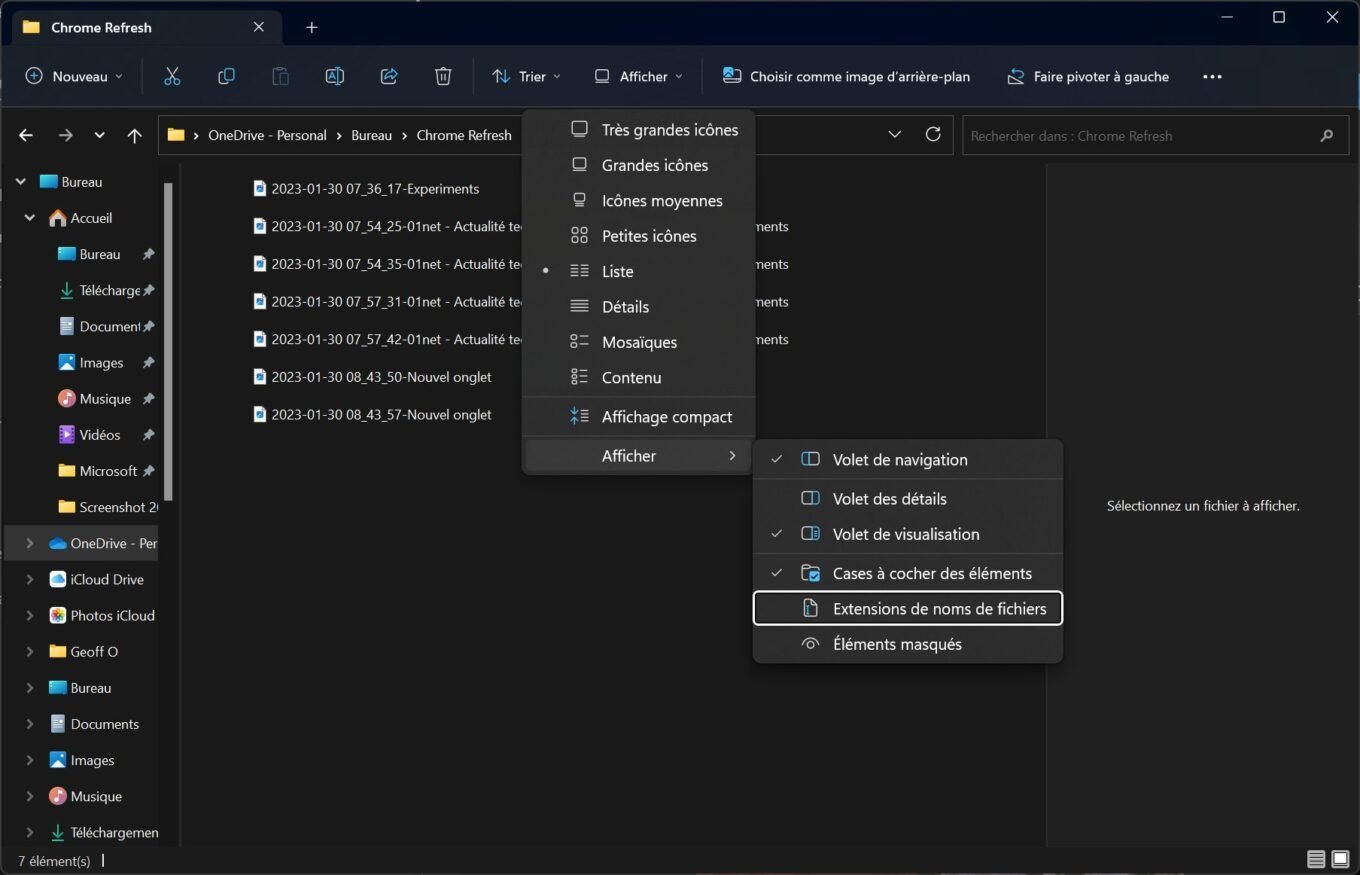Image resolution: width=1360 pixels, height=875 pixels.
Task: Click the Paste clipboard icon
Action: point(280,76)
